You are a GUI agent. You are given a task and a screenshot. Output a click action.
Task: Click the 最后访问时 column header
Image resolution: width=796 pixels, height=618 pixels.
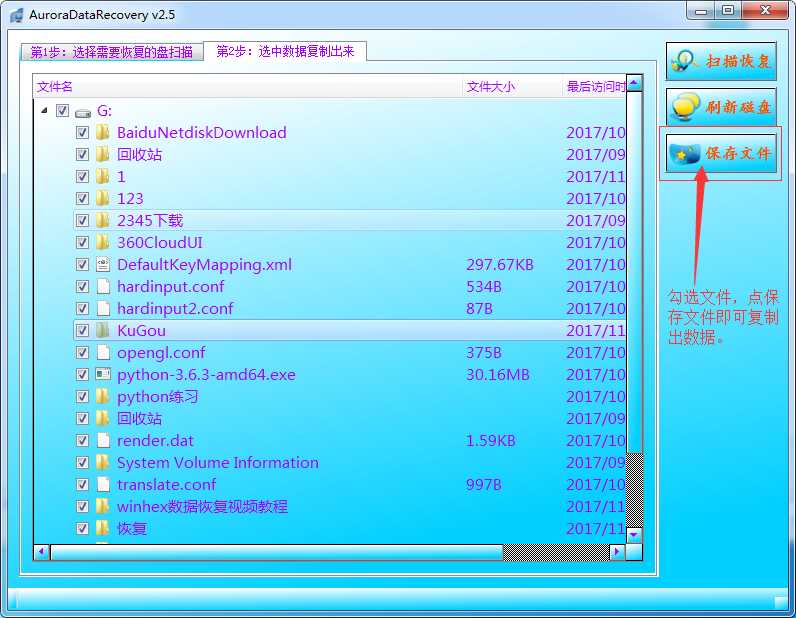[596, 87]
